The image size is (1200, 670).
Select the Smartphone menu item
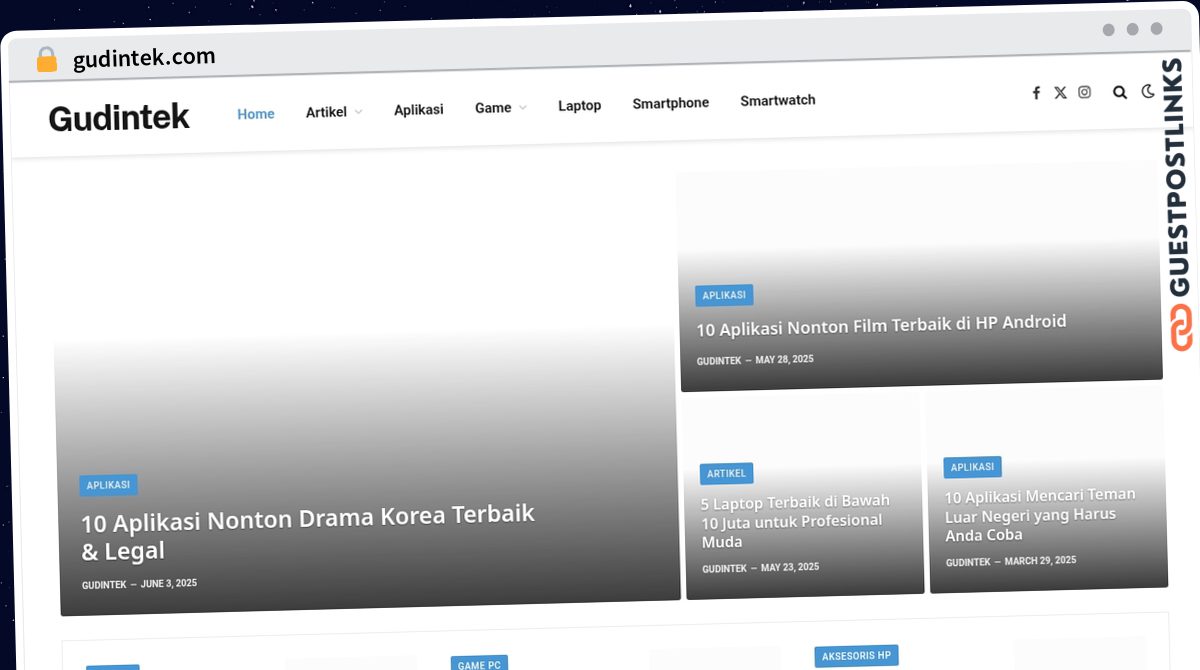click(x=670, y=103)
